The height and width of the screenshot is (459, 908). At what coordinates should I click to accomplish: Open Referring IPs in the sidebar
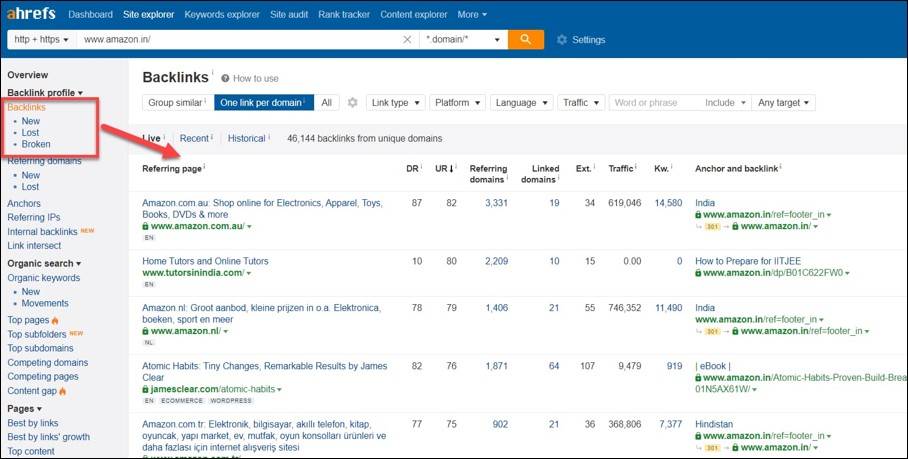pyautogui.click(x=34, y=218)
